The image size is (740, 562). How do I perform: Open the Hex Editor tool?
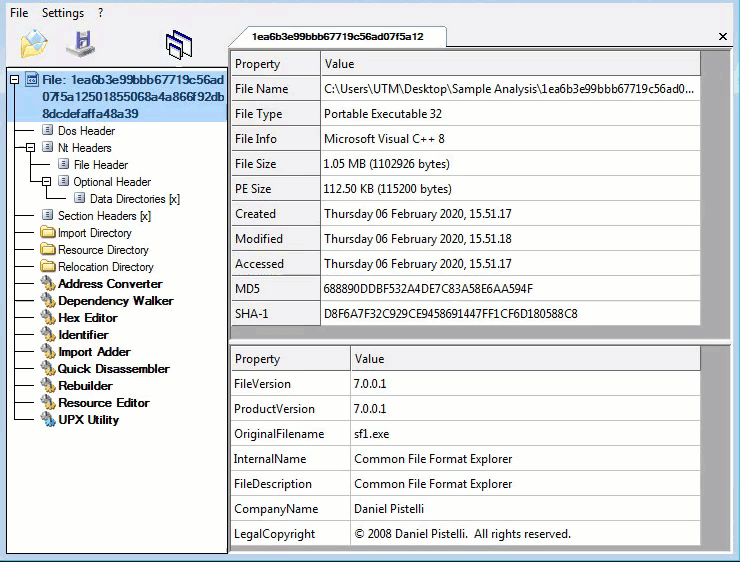click(x=87, y=318)
